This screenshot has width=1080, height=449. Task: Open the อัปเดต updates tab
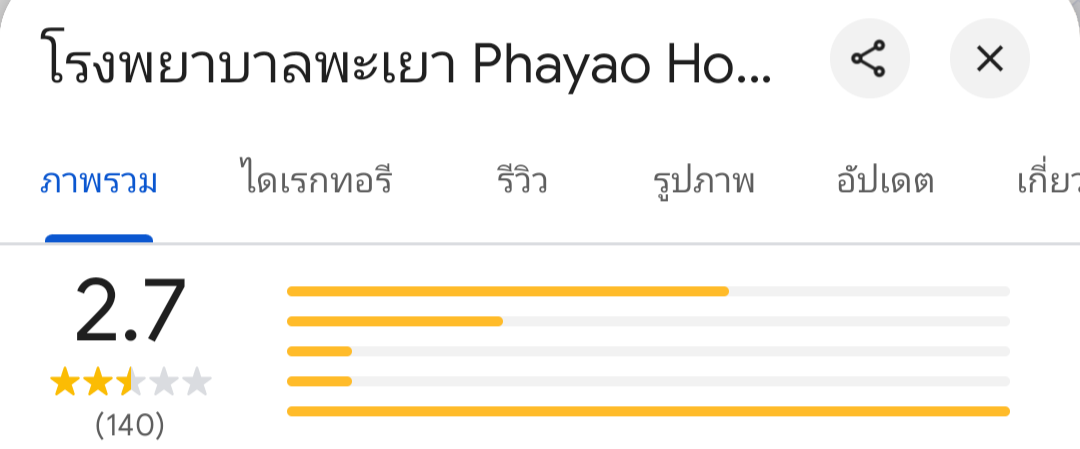(884, 183)
